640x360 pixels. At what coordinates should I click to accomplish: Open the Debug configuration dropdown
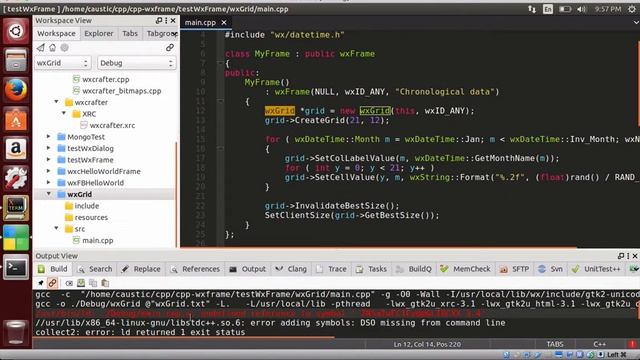tap(137, 63)
